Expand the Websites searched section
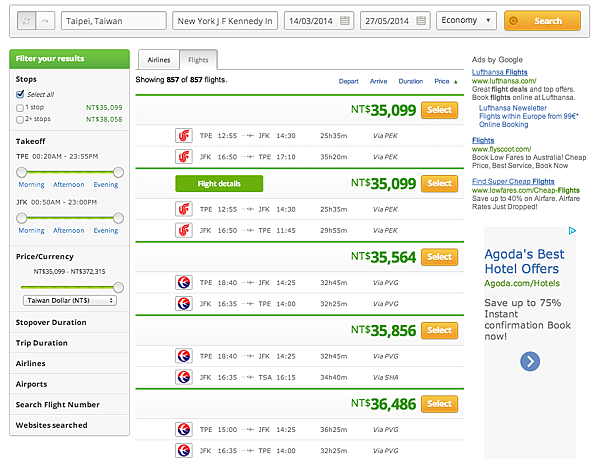The height and width of the screenshot is (459, 600). pyautogui.click(x=70, y=425)
